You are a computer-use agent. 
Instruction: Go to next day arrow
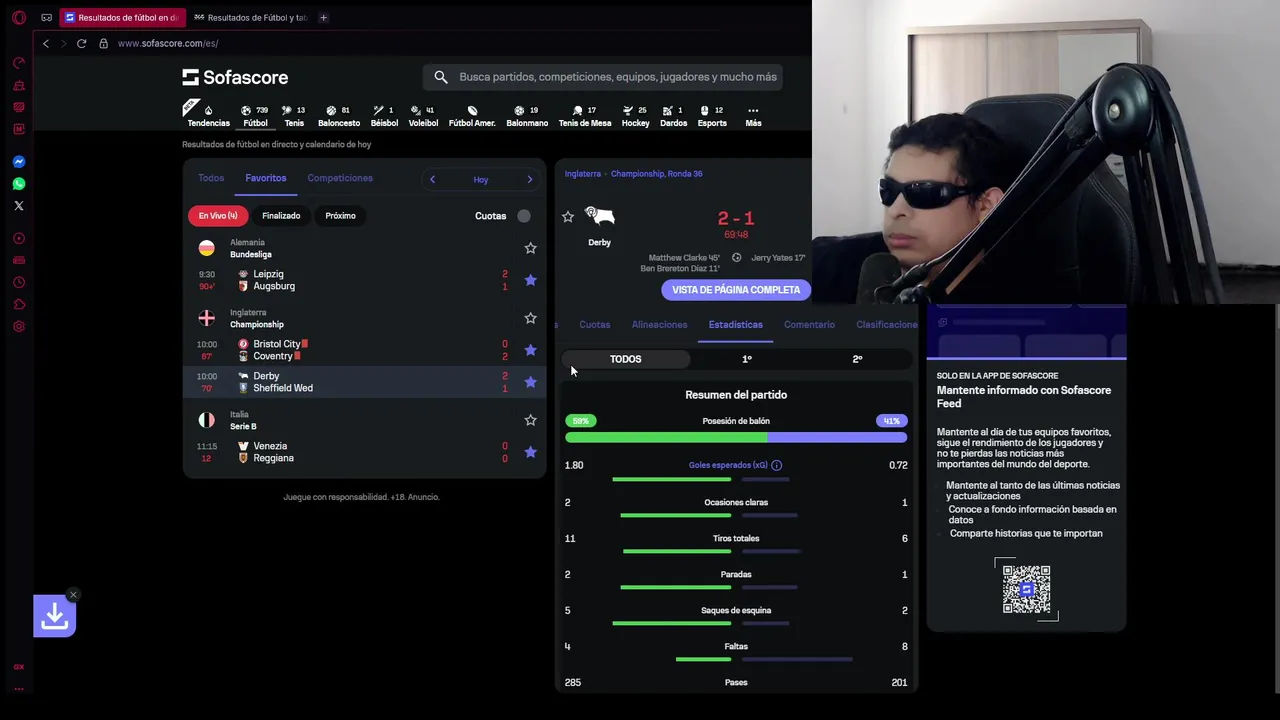pyautogui.click(x=530, y=179)
